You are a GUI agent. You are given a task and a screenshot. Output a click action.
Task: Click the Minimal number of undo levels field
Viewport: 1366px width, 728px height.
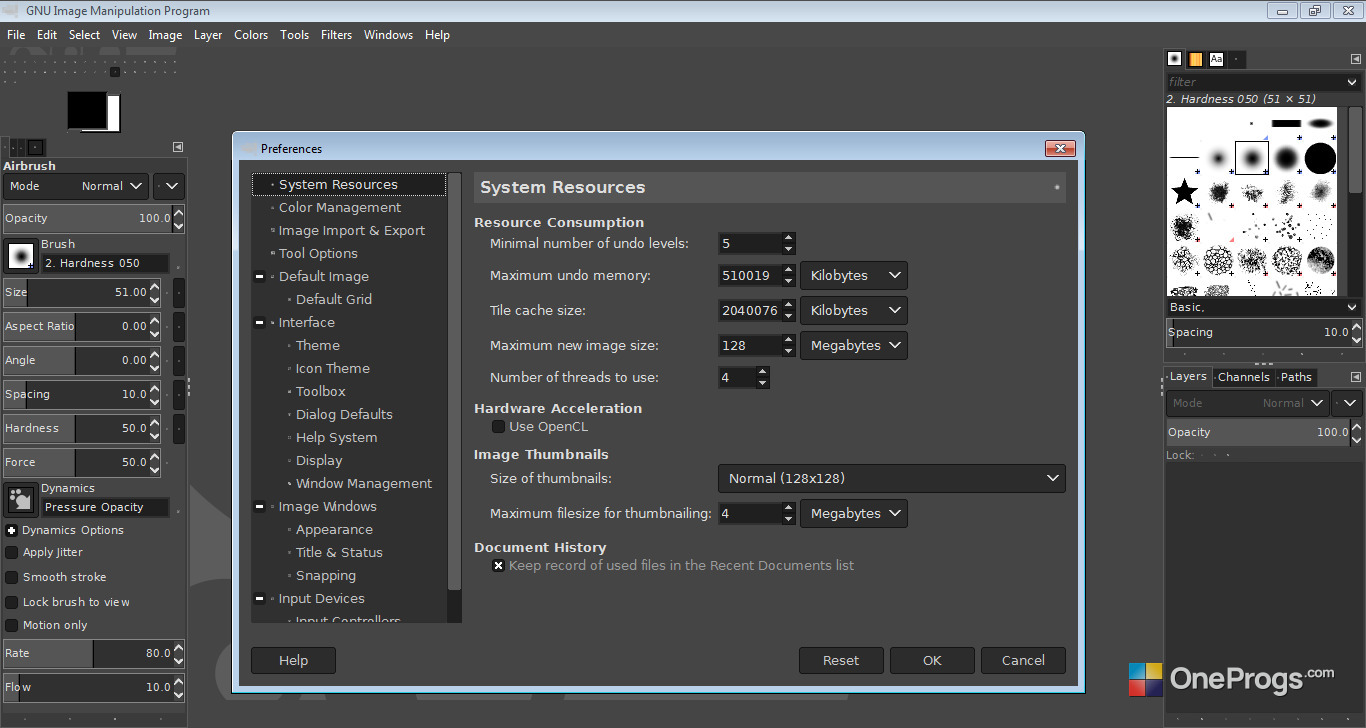click(x=750, y=243)
